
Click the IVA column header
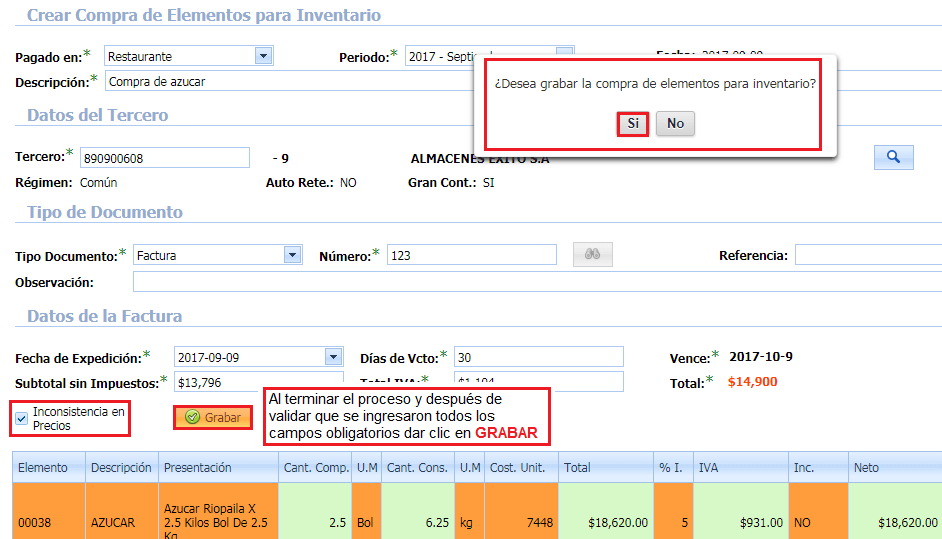pyautogui.click(x=741, y=467)
